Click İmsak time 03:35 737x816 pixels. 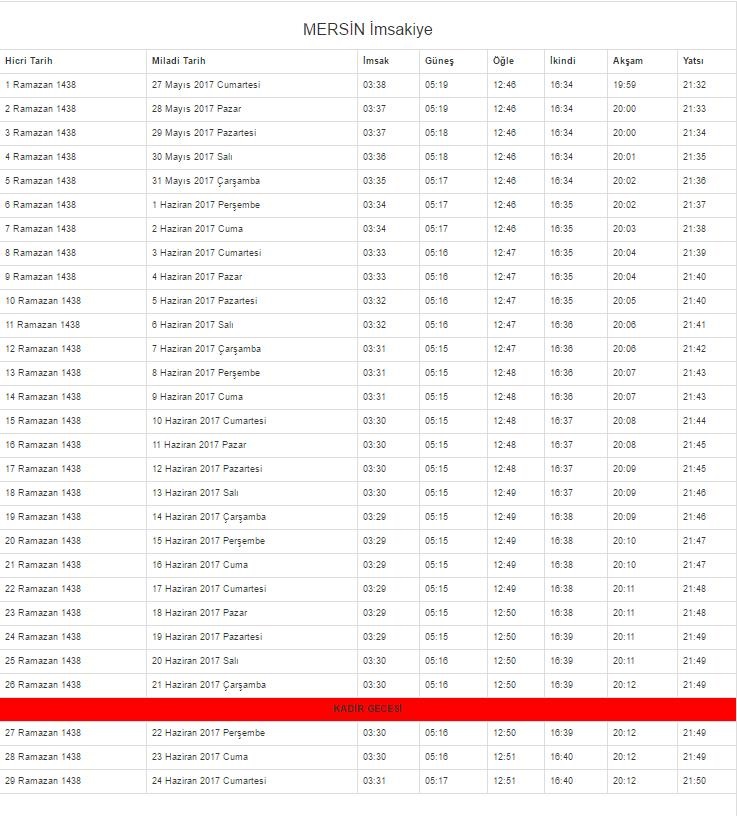pos(374,181)
